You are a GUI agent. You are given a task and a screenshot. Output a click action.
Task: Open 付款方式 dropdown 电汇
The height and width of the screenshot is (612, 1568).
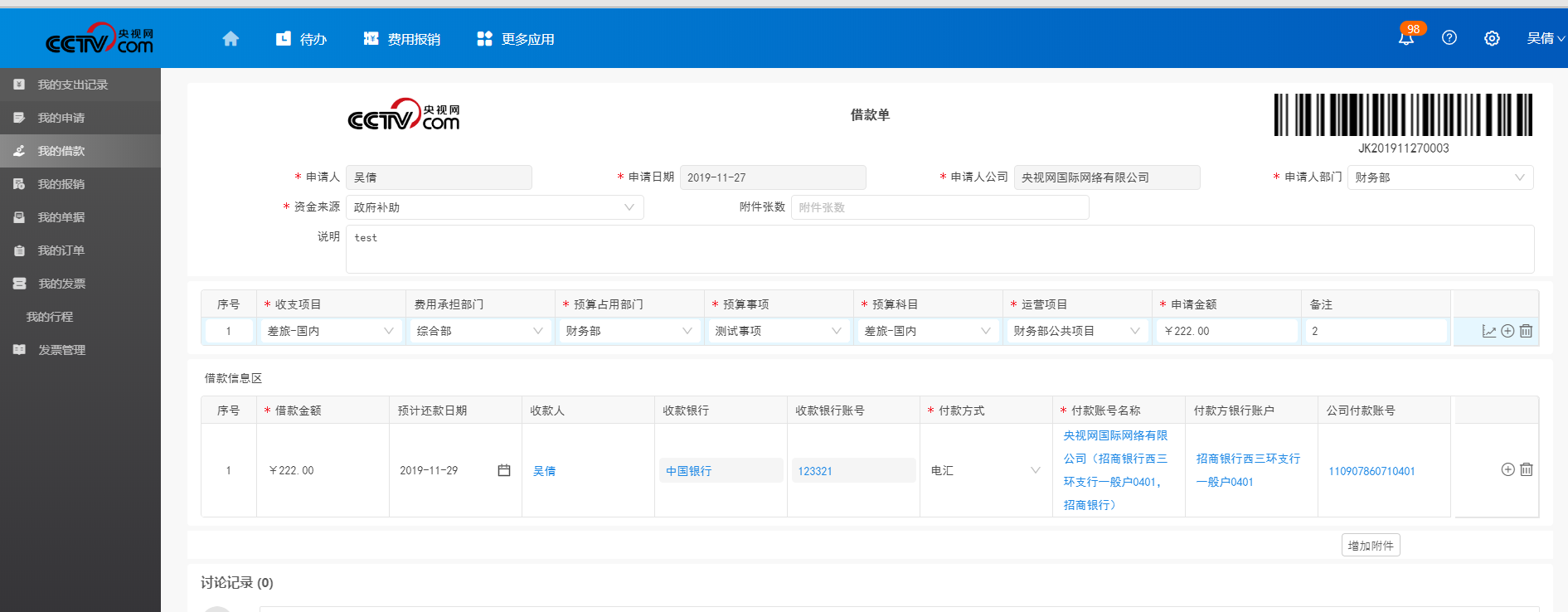986,470
